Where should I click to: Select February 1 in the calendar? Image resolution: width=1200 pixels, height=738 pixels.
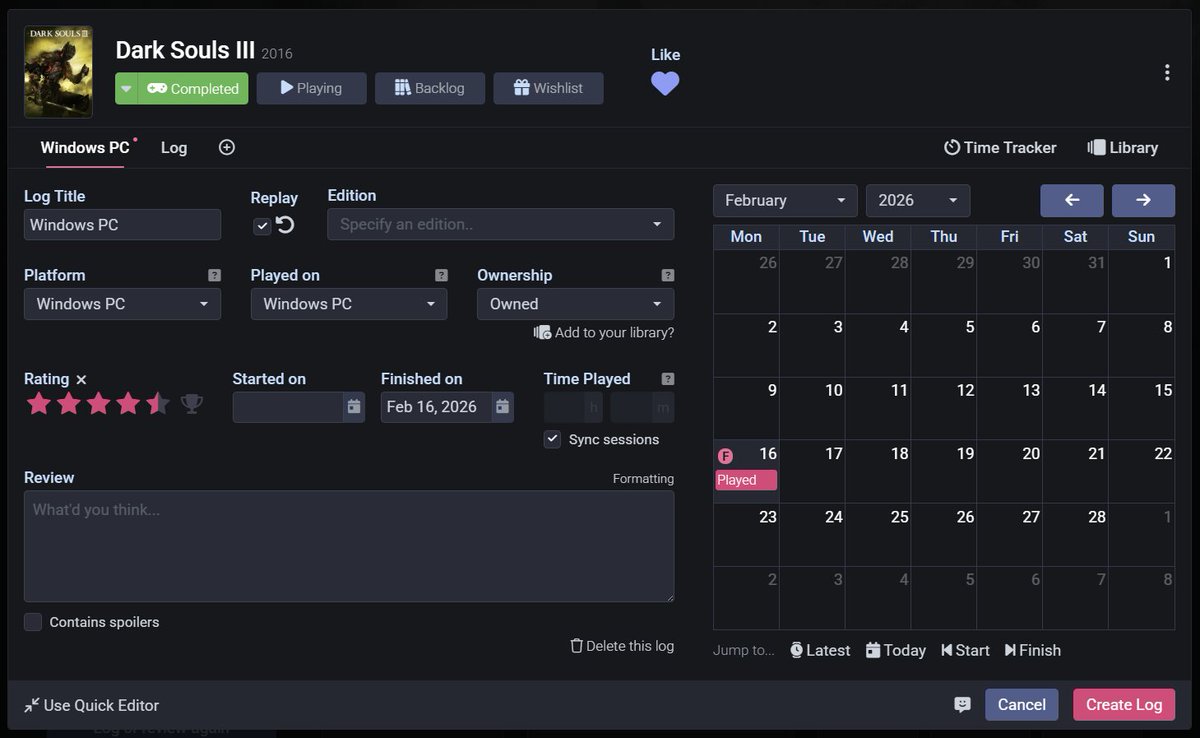click(x=1142, y=282)
